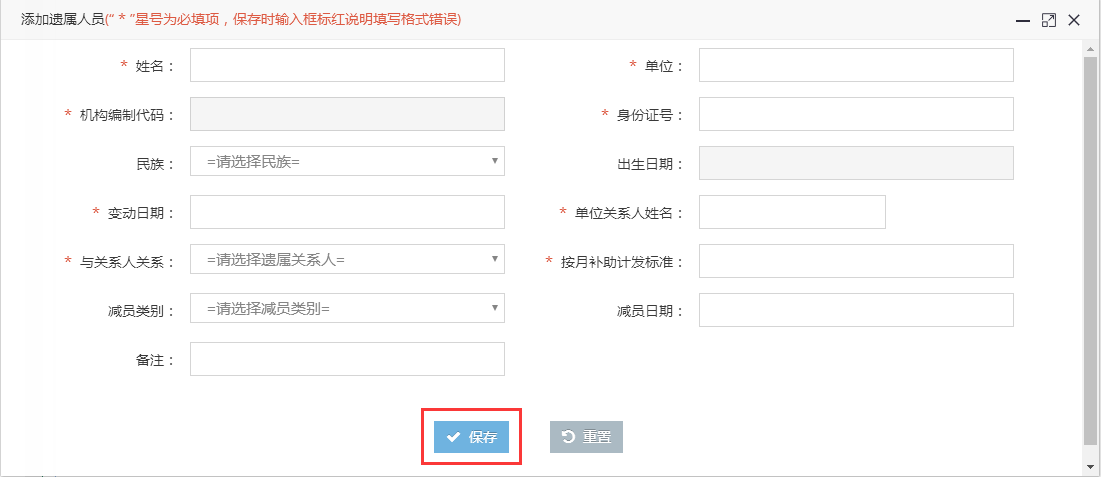Maximize the dialog window icon
Image resolution: width=1101 pixels, height=477 pixels.
point(1048,20)
